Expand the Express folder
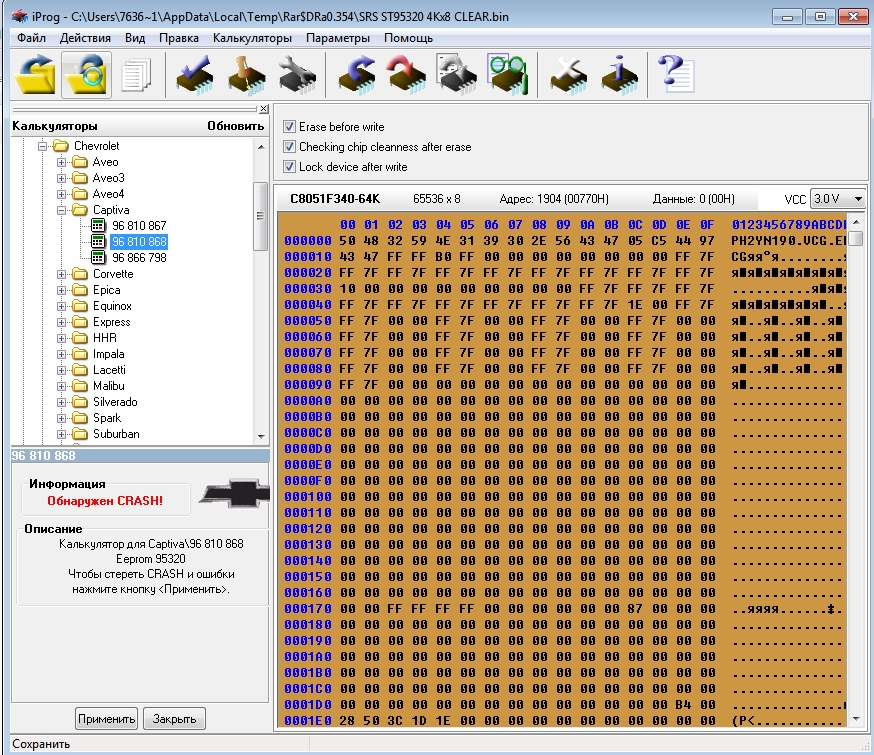Image resolution: width=874 pixels, height=755 pixels. point(61,323)
